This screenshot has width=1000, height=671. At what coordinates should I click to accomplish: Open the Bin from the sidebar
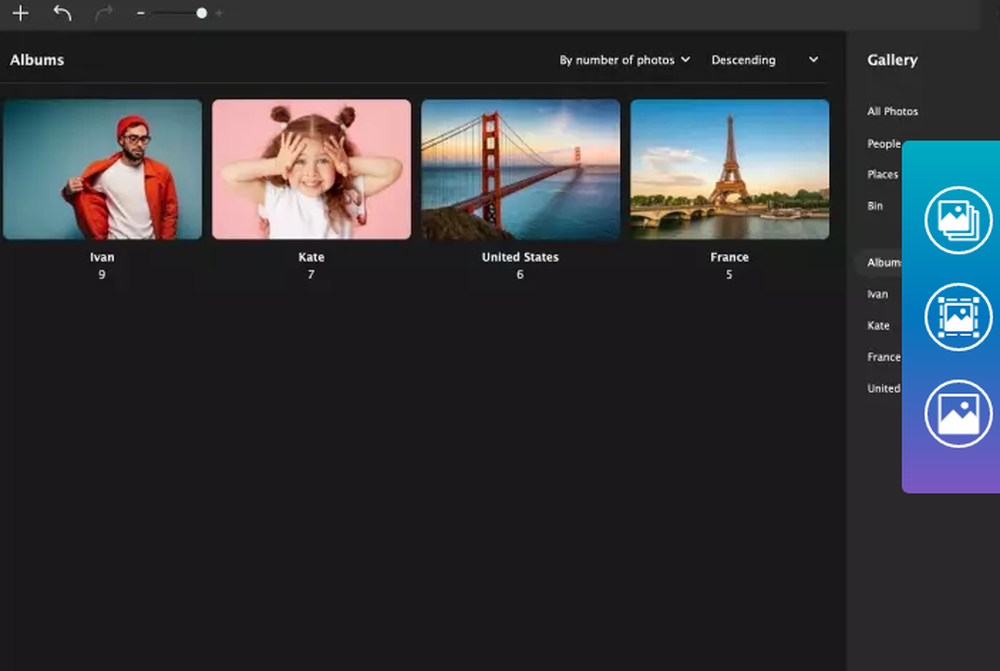click(875, 205)
